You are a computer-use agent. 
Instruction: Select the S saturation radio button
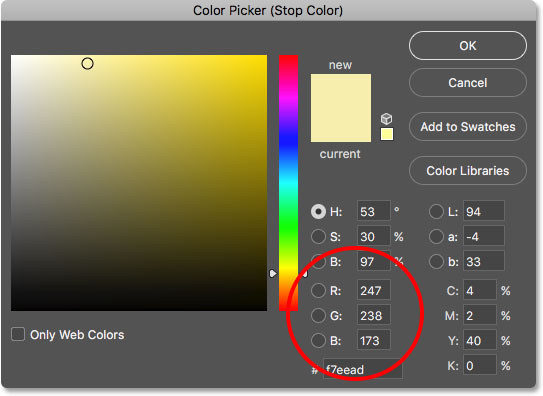pos(318,237)
